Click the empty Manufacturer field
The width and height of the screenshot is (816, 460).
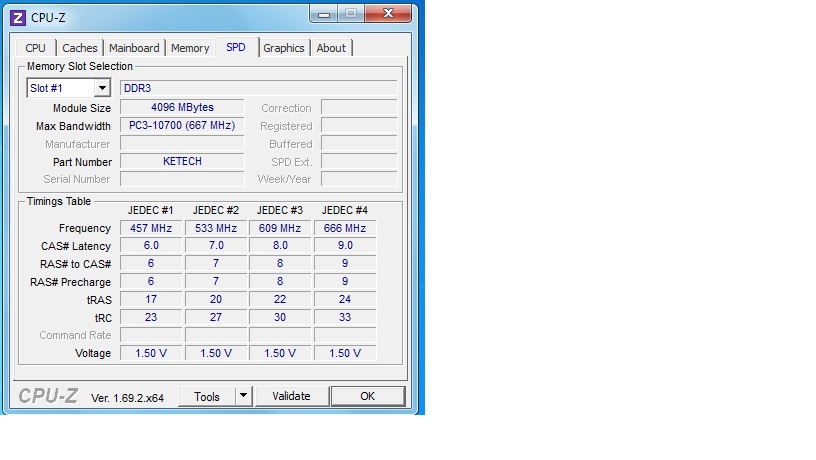pyautogui.click(x=182, y=144)
